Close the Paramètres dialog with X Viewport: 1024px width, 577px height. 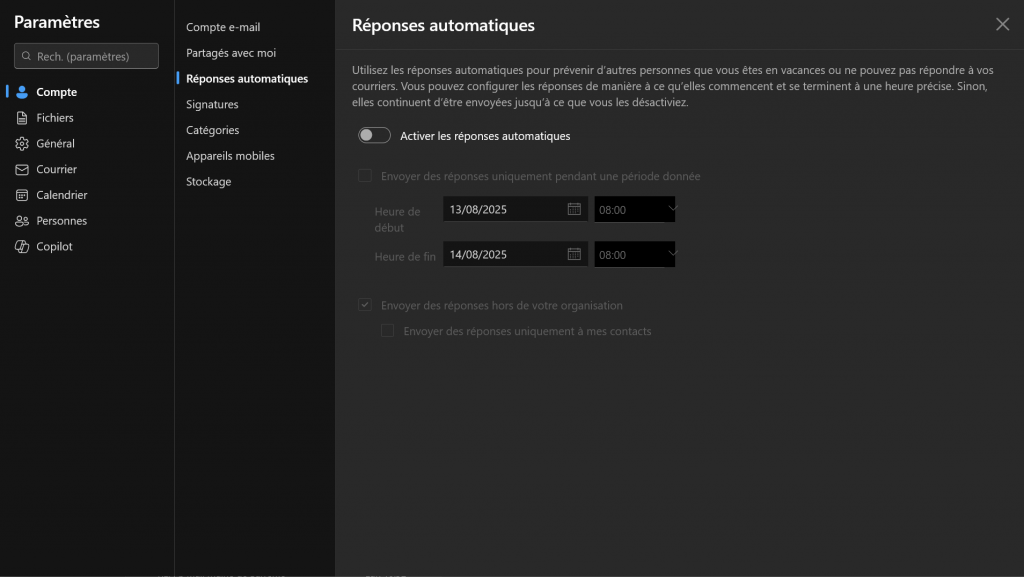click(1002, 25)
